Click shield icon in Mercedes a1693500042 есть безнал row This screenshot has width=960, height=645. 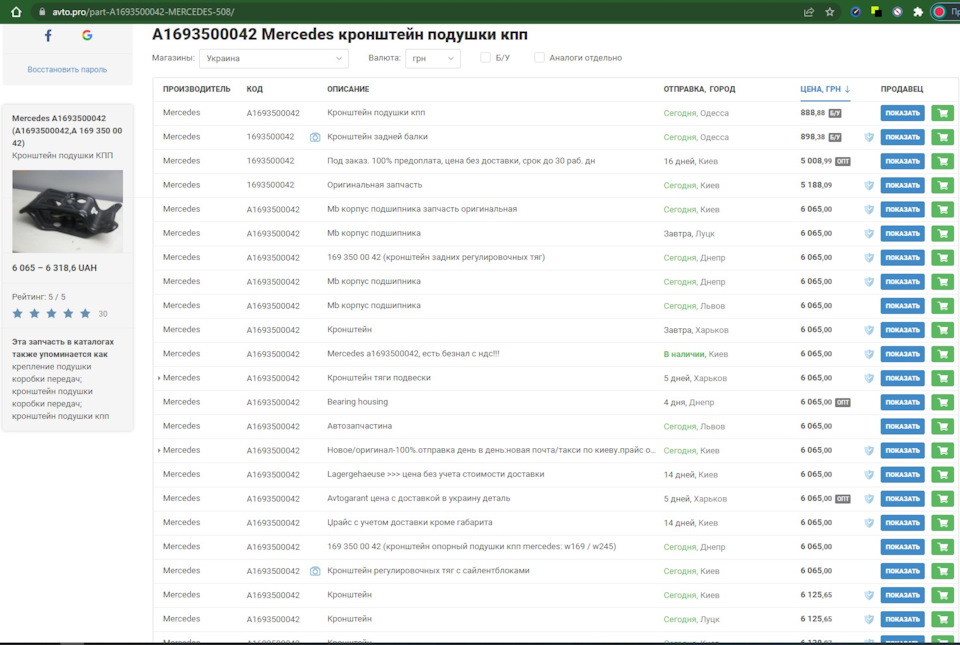point(869,354)
